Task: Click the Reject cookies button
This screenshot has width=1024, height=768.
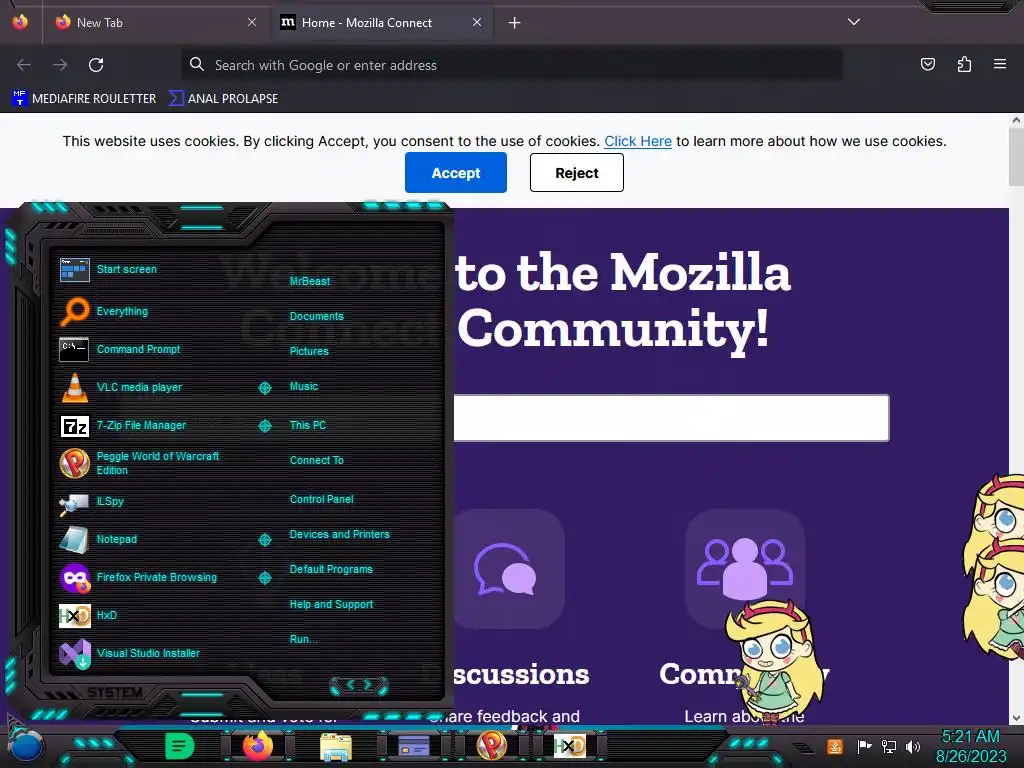Action: (x=577, y=172)
